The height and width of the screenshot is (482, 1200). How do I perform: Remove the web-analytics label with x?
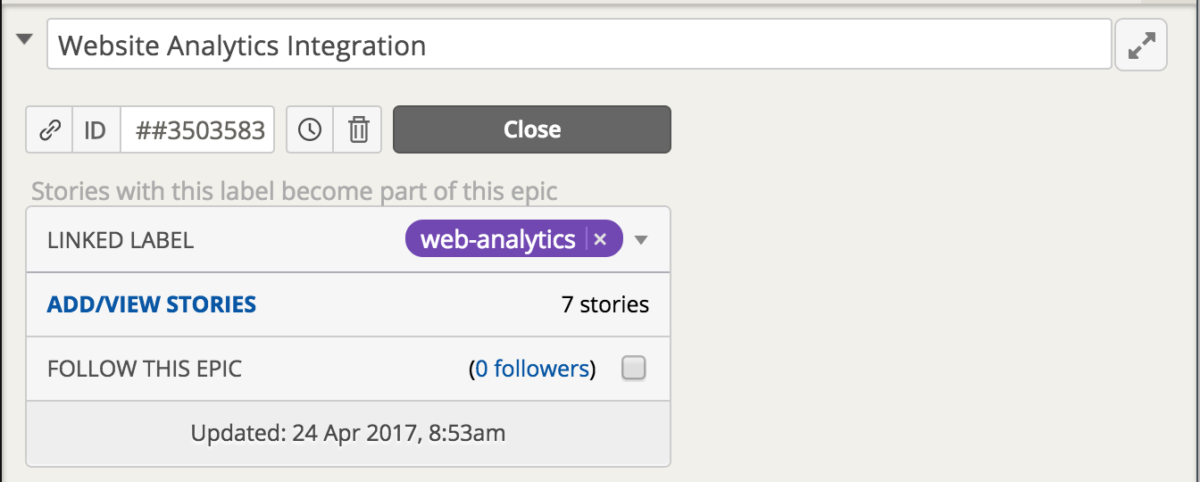(600, 240)
